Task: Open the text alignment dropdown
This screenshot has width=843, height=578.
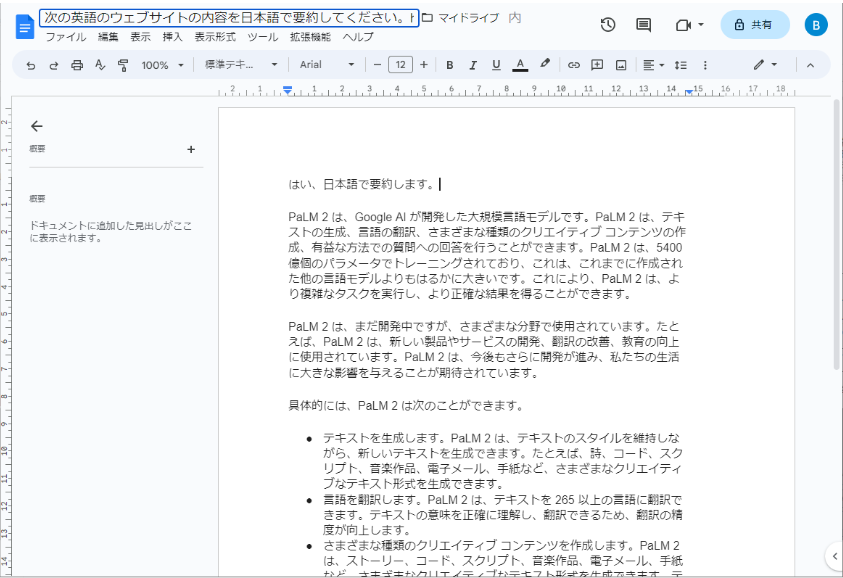Action: point(654,65)
